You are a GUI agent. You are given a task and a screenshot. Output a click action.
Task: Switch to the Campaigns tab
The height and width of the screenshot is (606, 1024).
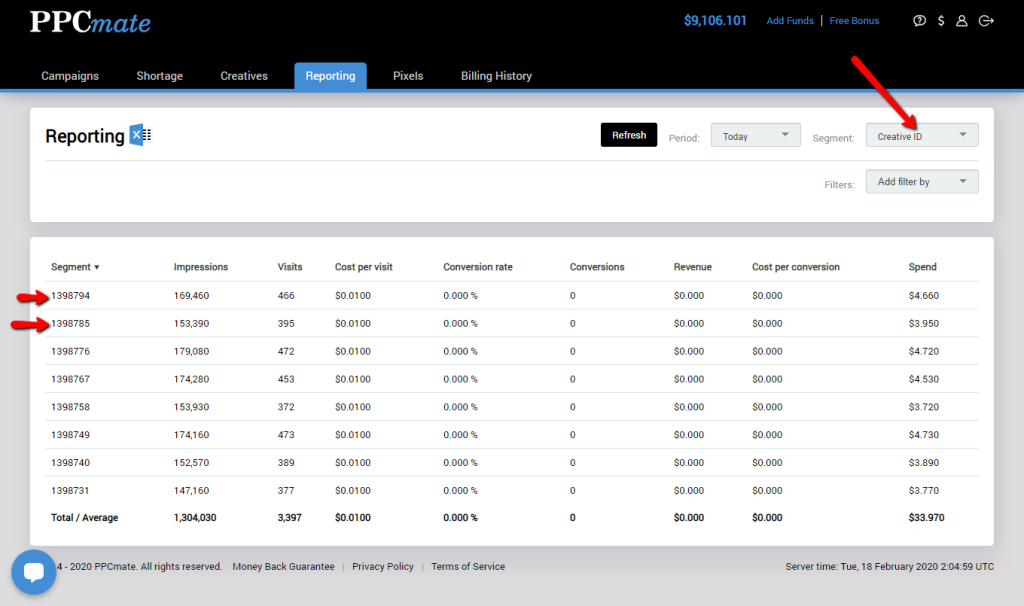click(x=70, y=76)
